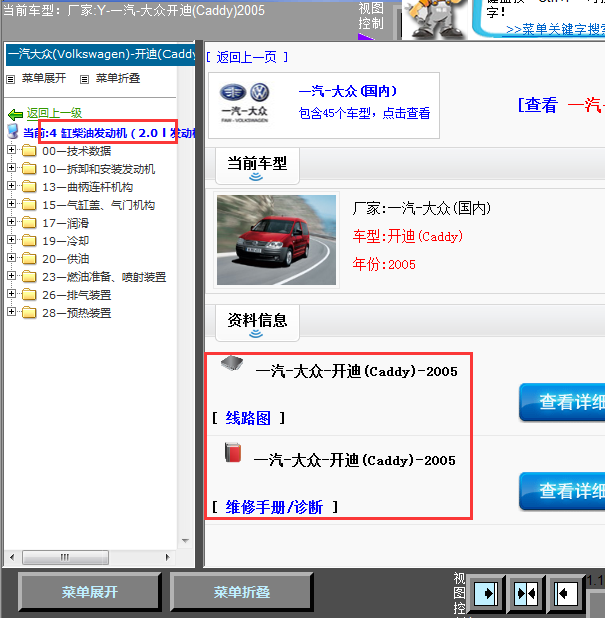Click the tree vertical scroll down arrow
The height and width of the screenshot is (618, 605).
tap(185, 540)
